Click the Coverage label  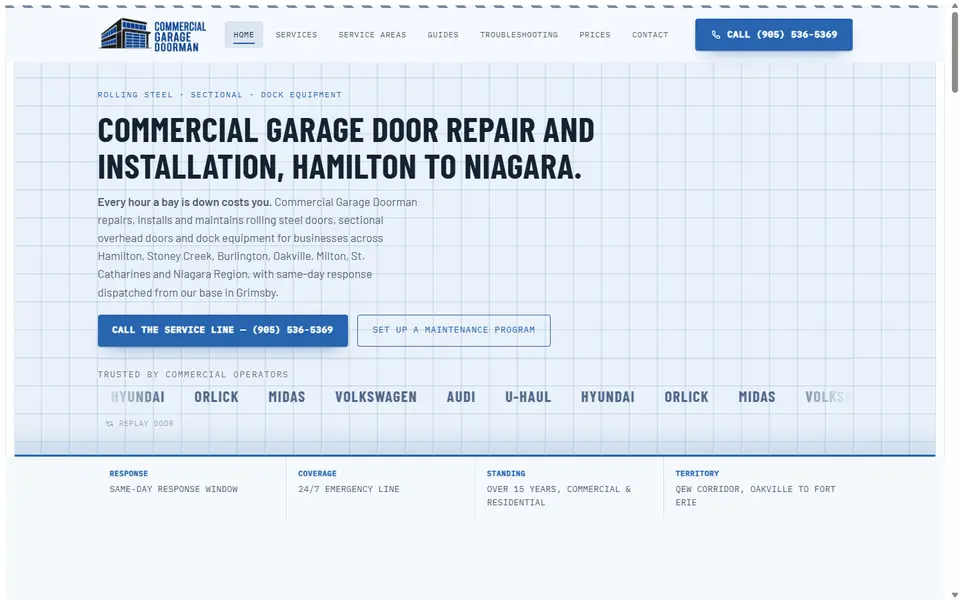coord(317,474)
